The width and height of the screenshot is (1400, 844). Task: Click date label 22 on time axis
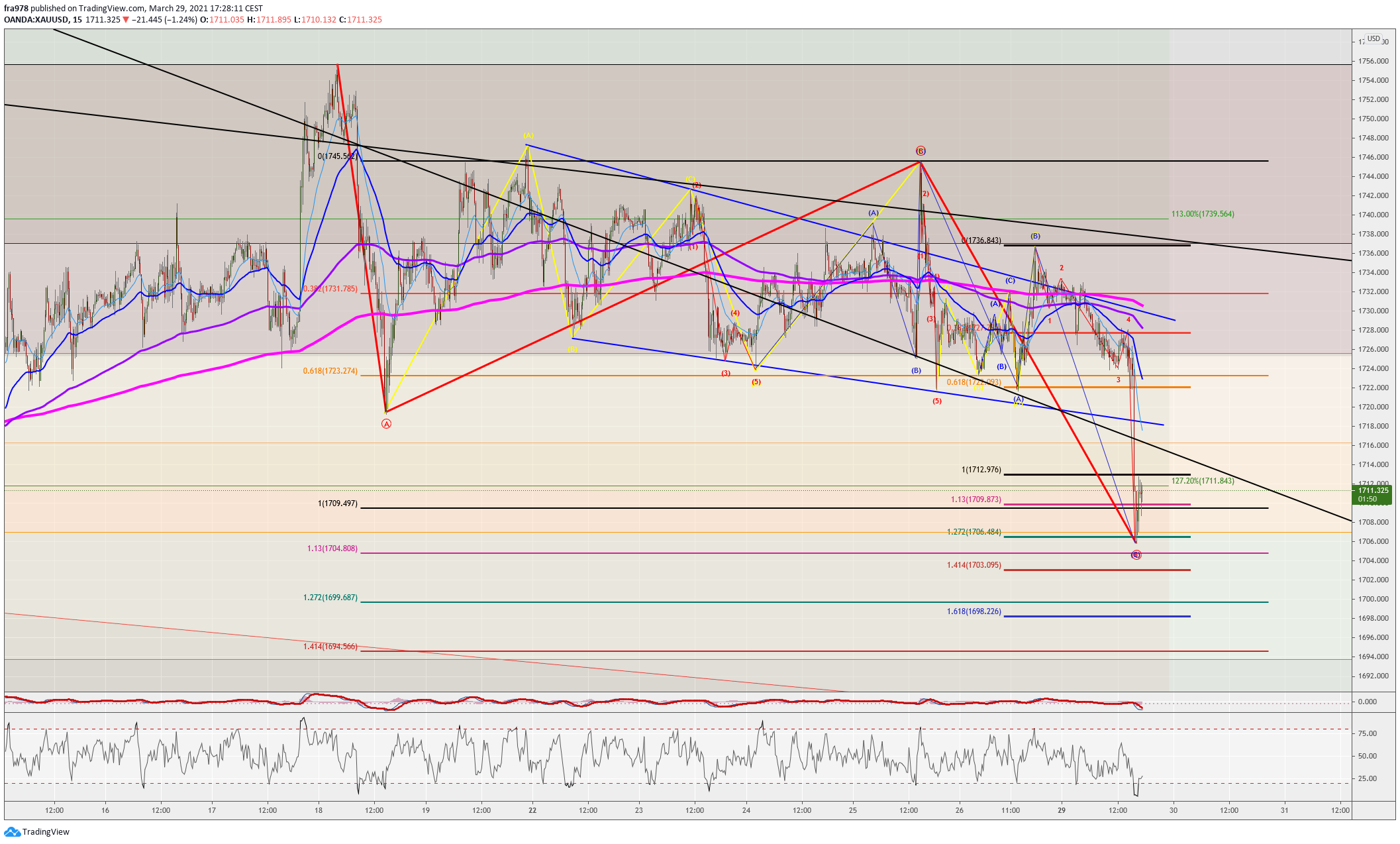pos(532,810)
